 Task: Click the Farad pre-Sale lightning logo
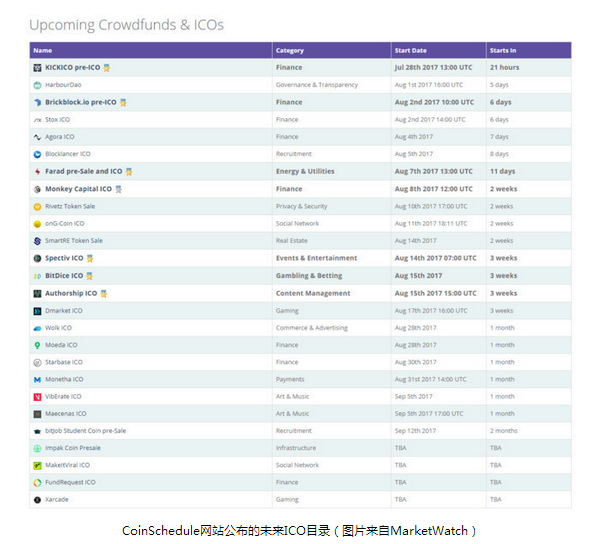pyautogui.click(x=37, y=172)
